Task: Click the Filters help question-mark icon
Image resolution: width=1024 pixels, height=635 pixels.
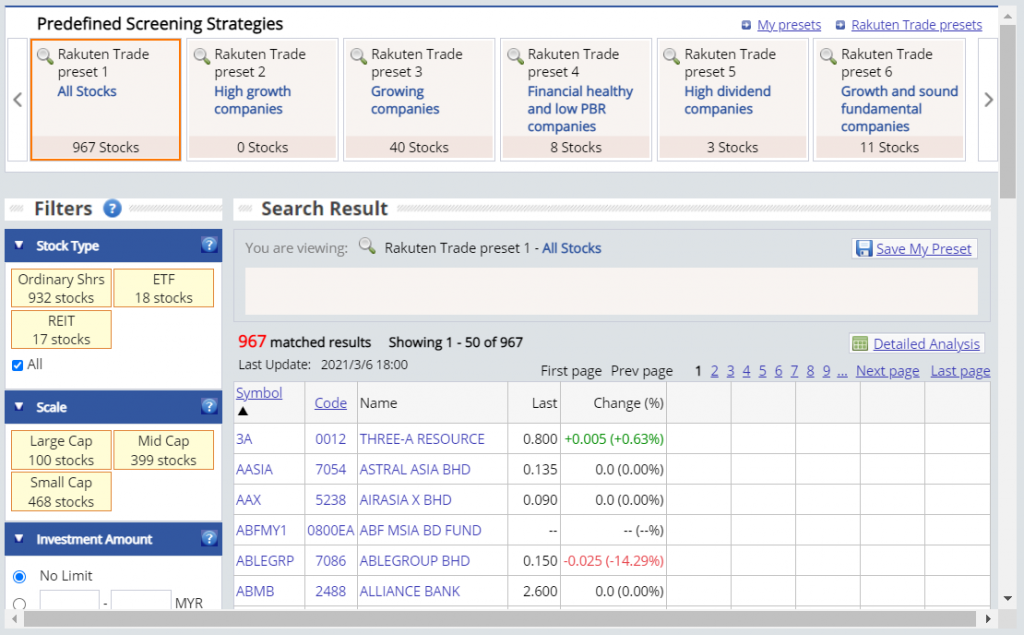Action: pyautogui.click(x=112, y=208)
